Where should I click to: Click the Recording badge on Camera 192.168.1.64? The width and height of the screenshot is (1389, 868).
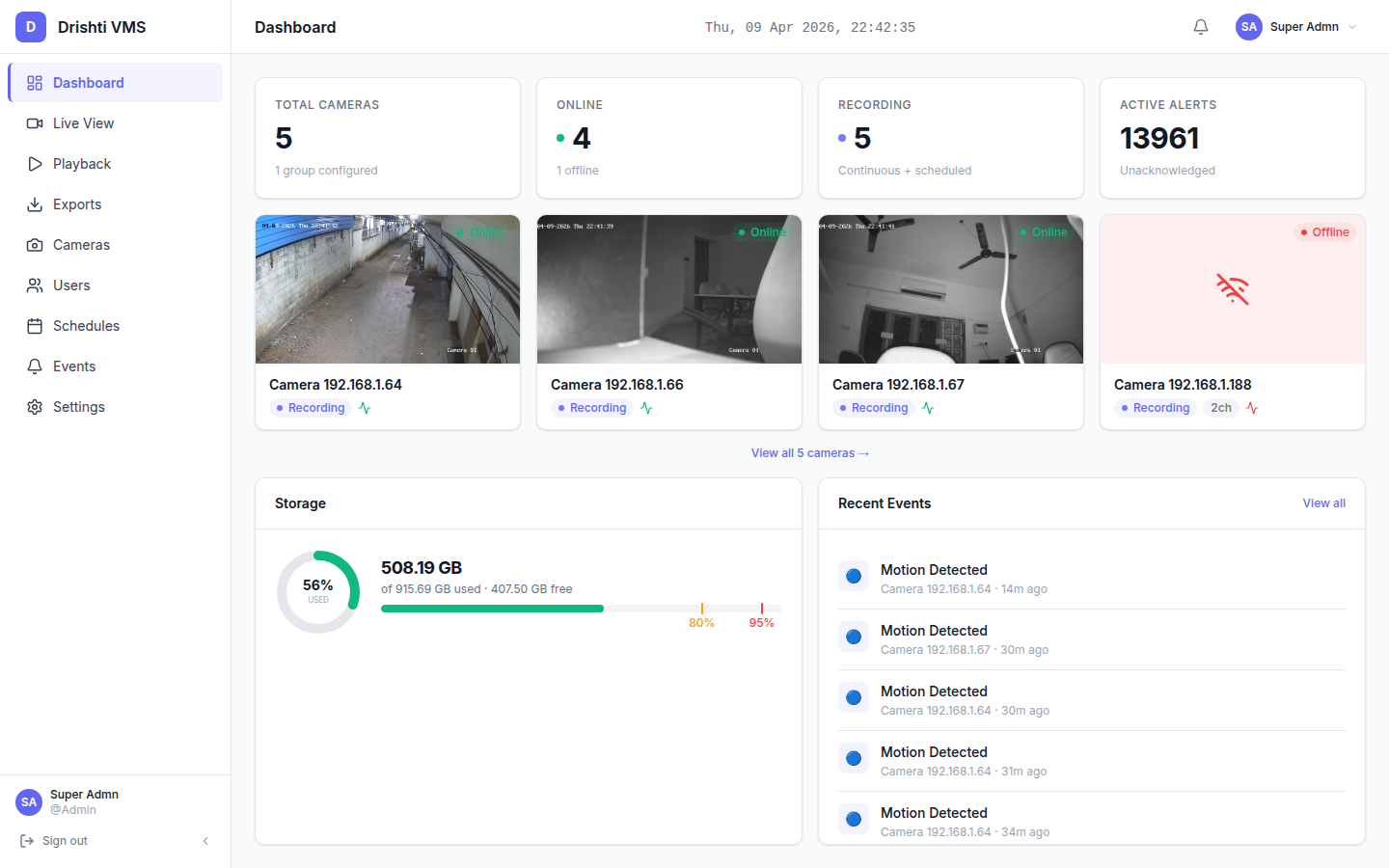click(x=310, y=407)
